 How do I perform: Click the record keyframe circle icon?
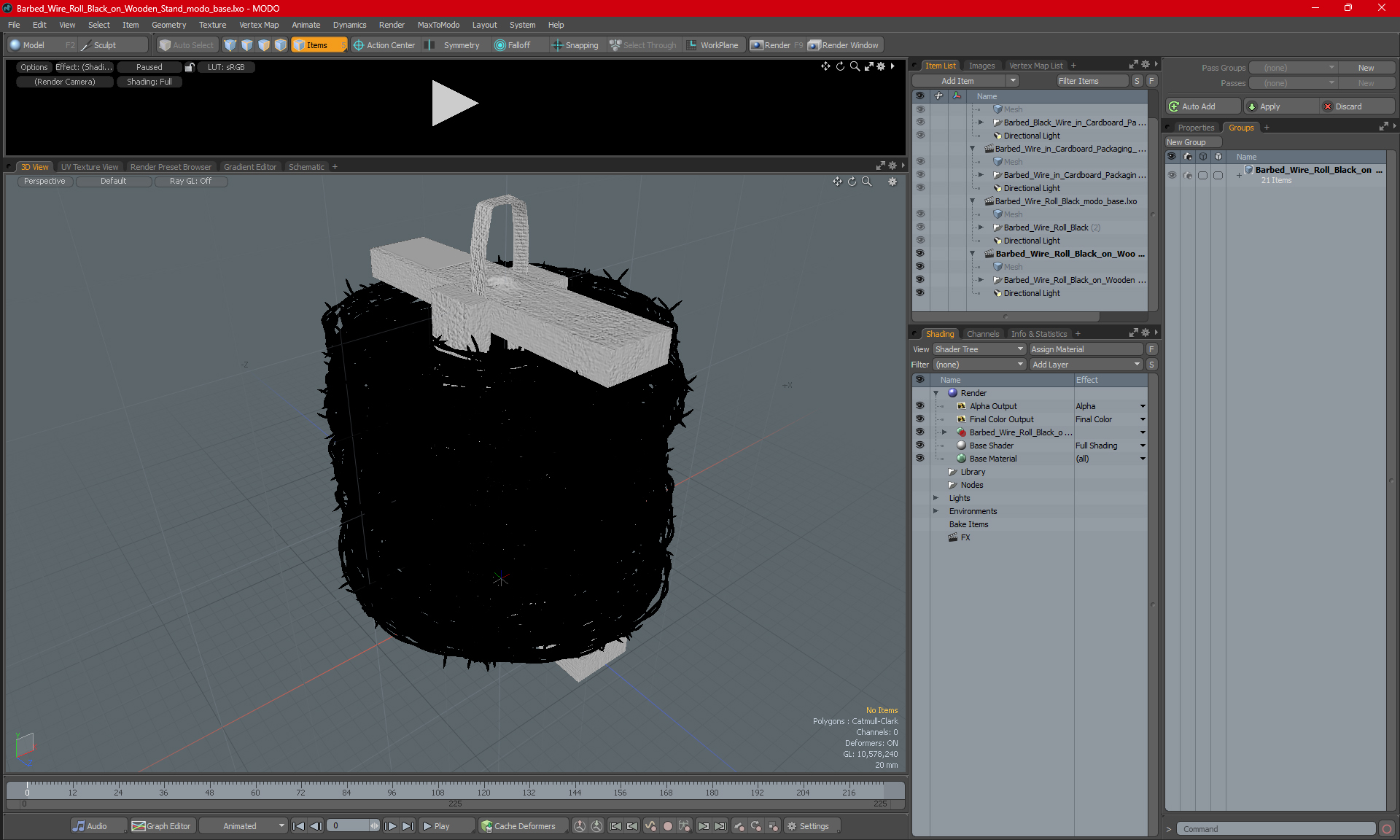667,826
